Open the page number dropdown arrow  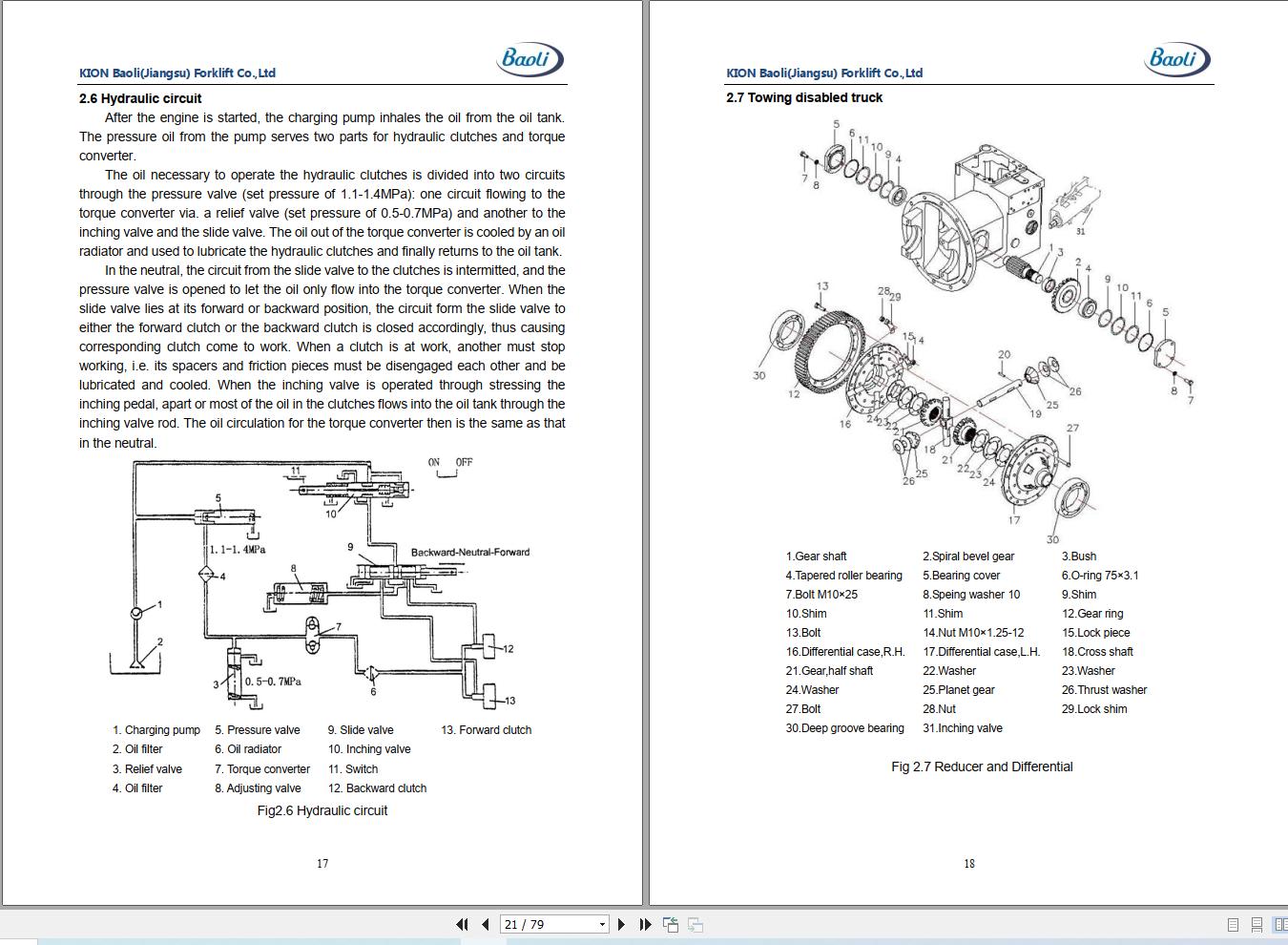click(x=602, y=924)
